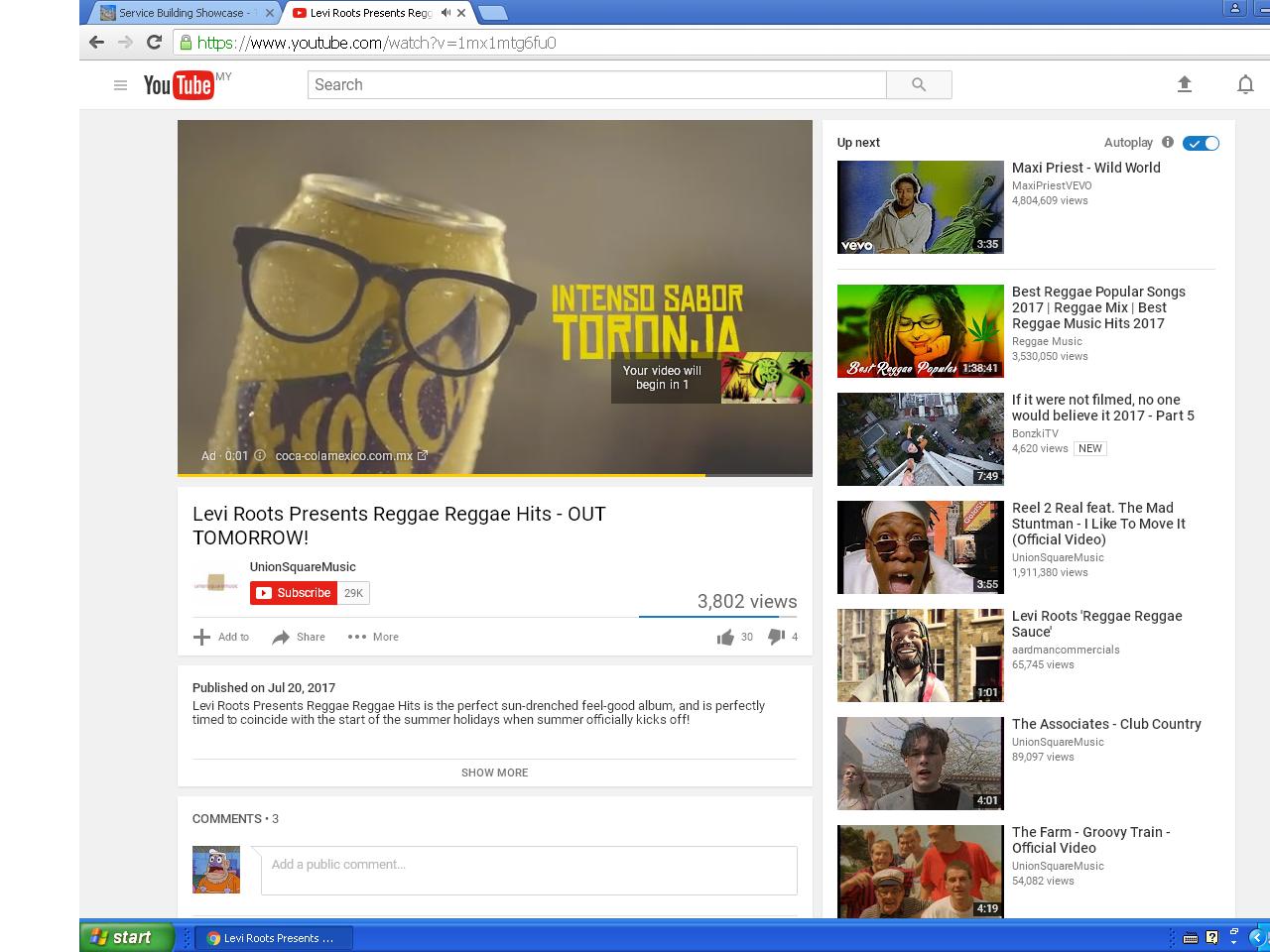The height and width of the screenshot is (952, 1270).
Task: Open the notifications bell
Action: coord(1245,84)
